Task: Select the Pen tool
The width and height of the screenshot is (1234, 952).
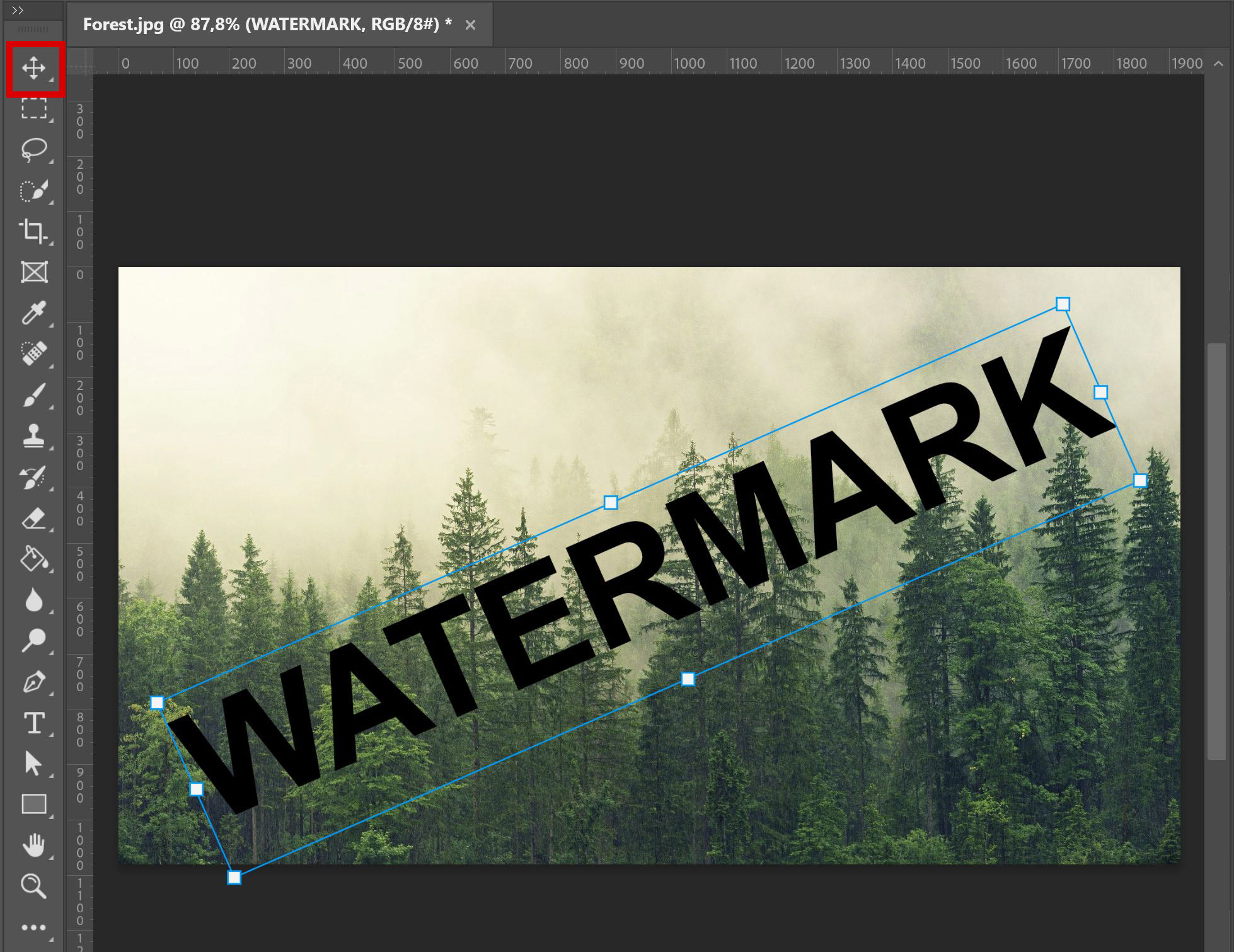Action: [35, 680]
